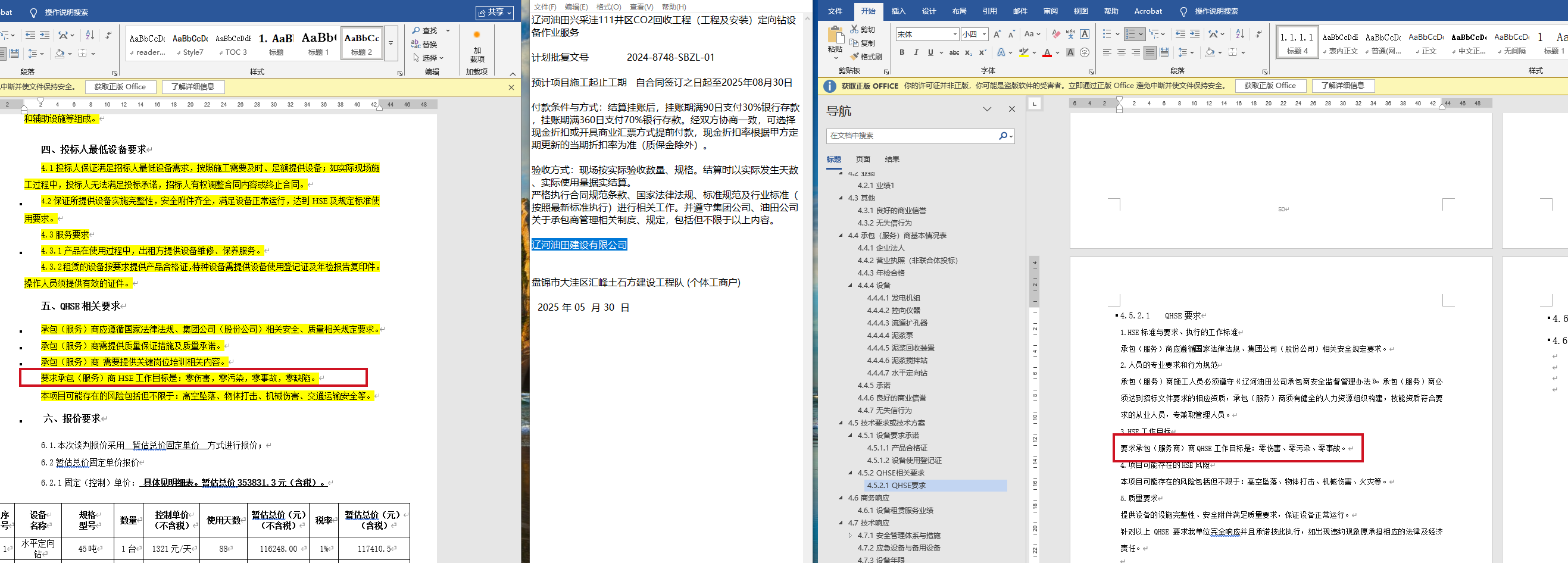
Task: Open Notepad's 编辑(E) menu
Action: pyautogui.click(x=576, y=7)
